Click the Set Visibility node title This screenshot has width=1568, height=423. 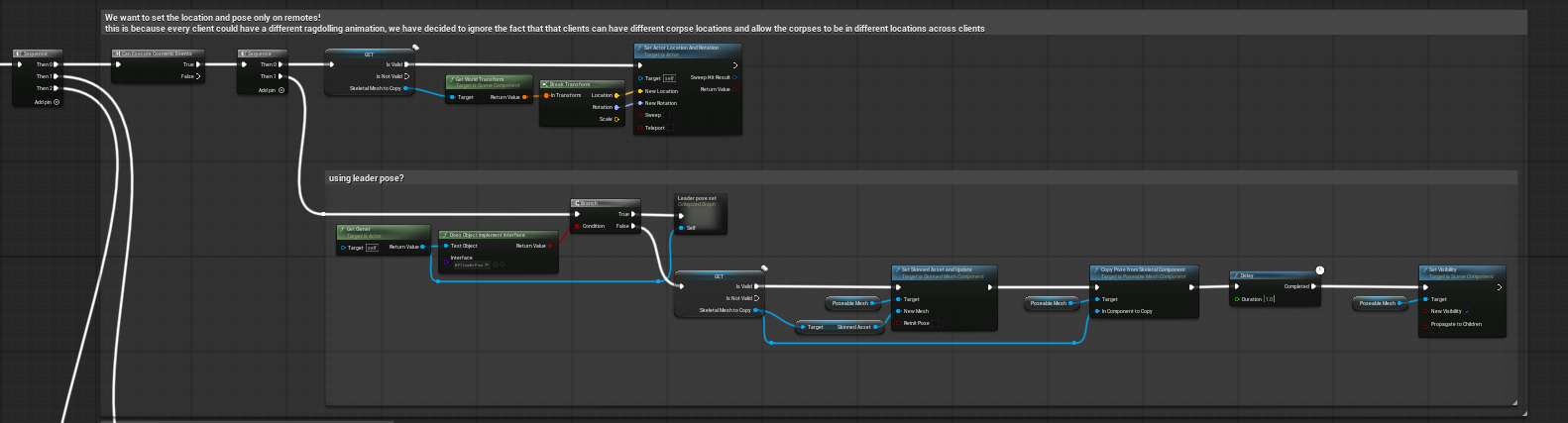(x=1442, y=269)
